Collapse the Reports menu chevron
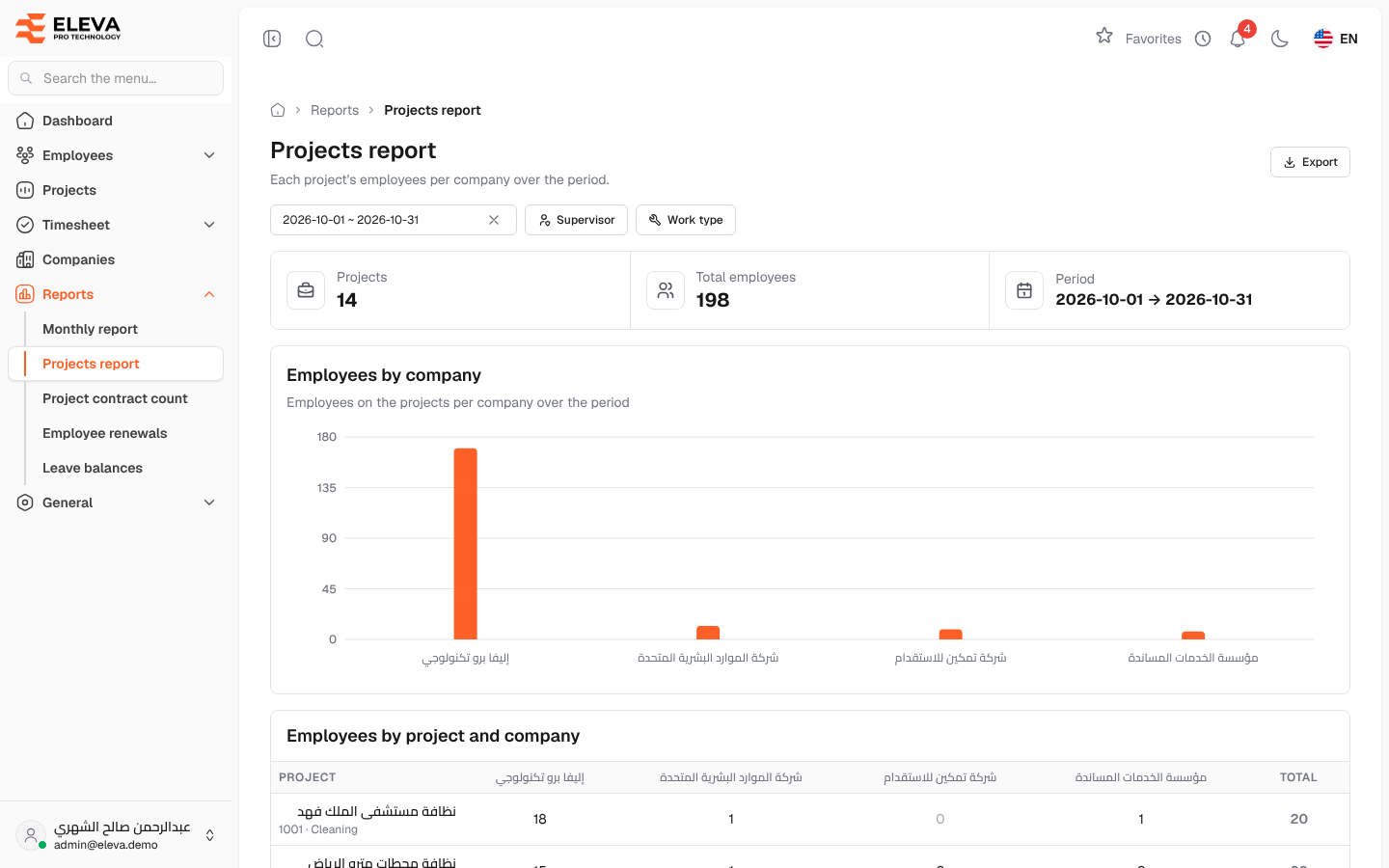The height and width of the screenshot is (868, 1389). click(209, 294)
